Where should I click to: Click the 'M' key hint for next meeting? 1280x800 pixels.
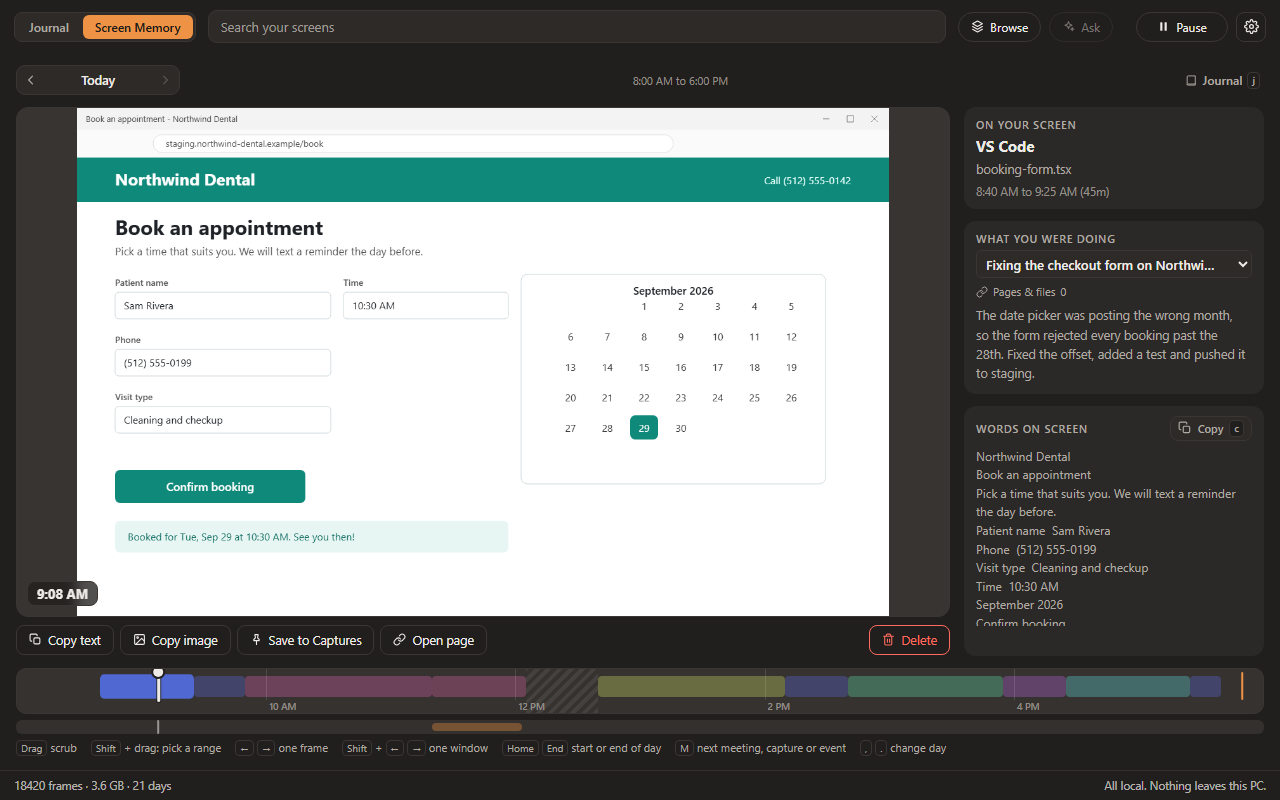(684, 748)
